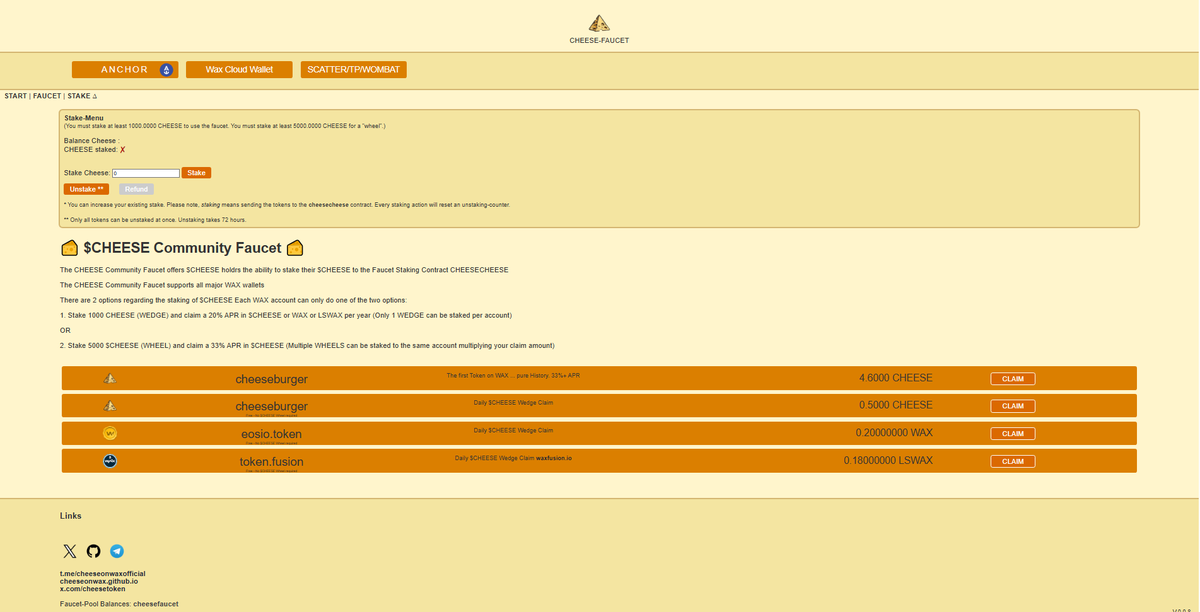Click the Links heading
The width and height of the screenshot is (1200, 612).
[x=71, y=516]
